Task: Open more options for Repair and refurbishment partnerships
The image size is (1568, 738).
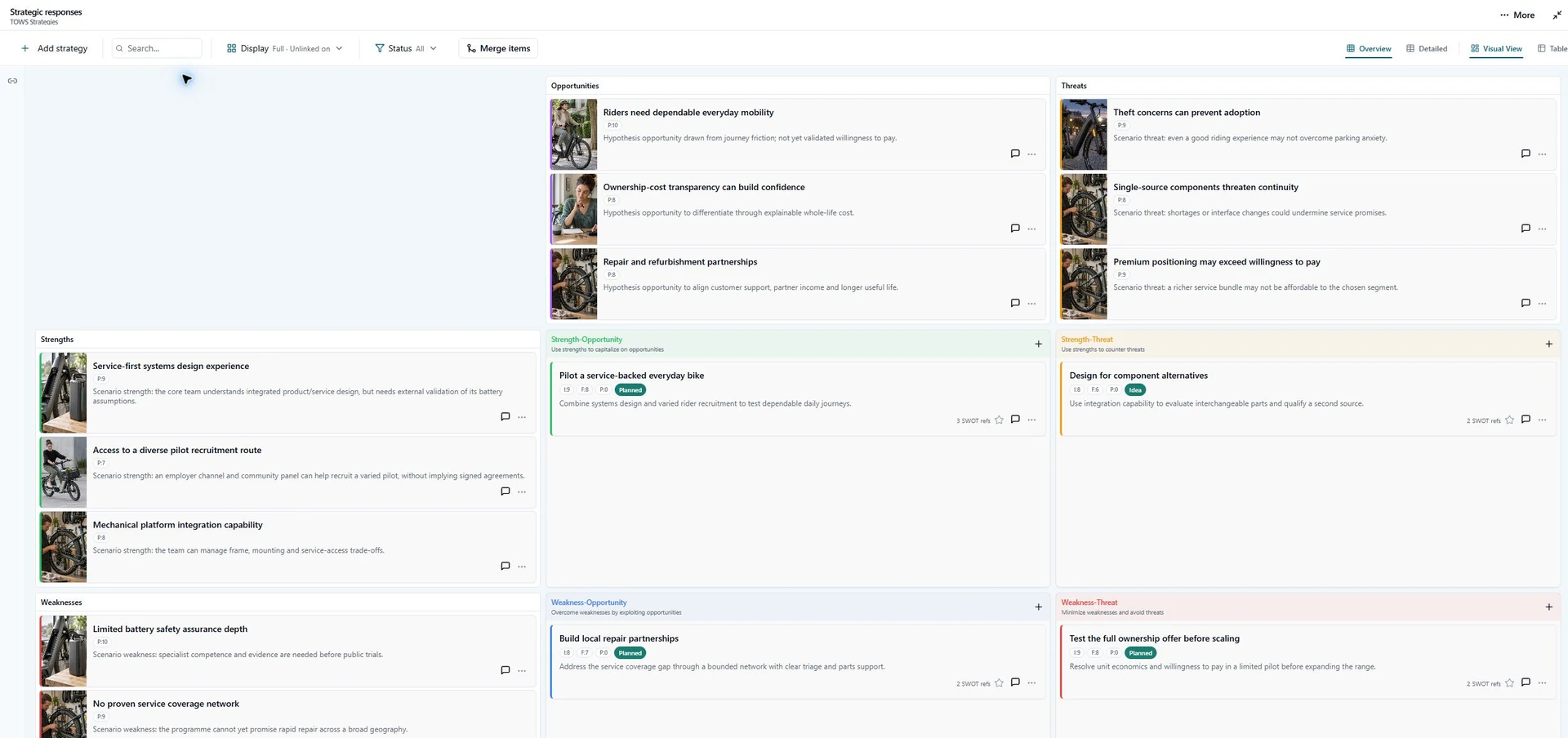Action: coord(1031,303)
